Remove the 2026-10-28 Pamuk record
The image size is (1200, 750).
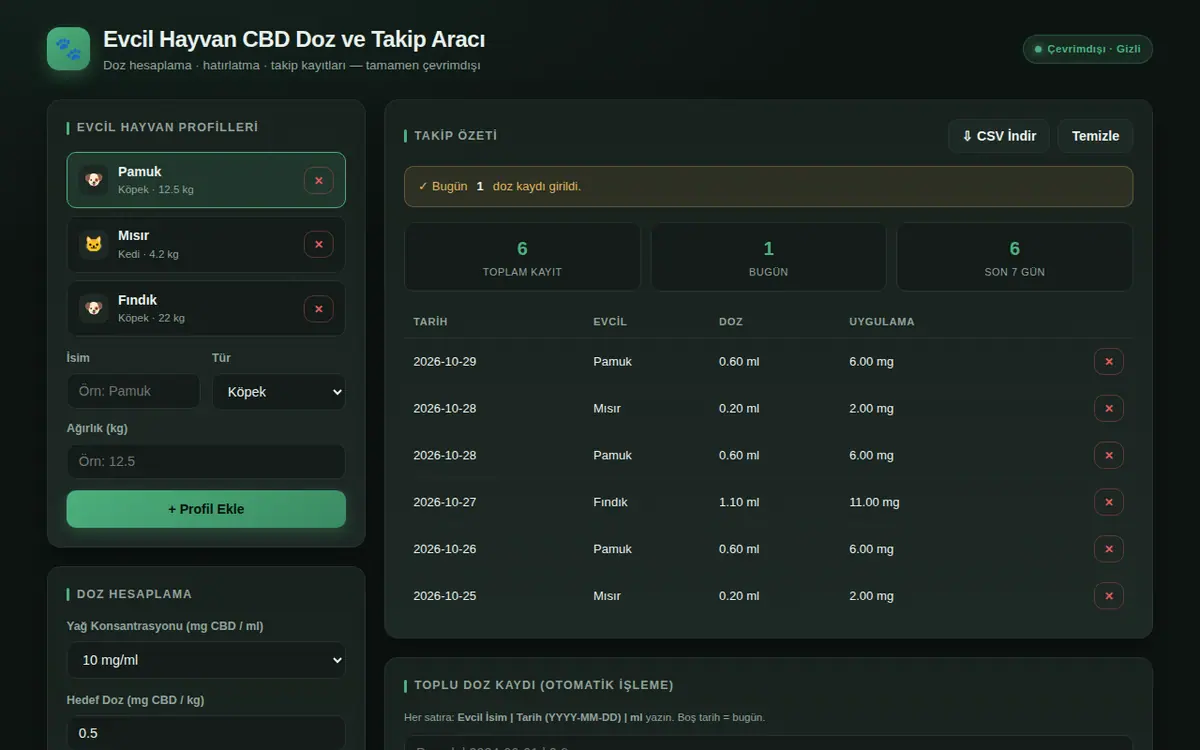tap(1108, 455)
